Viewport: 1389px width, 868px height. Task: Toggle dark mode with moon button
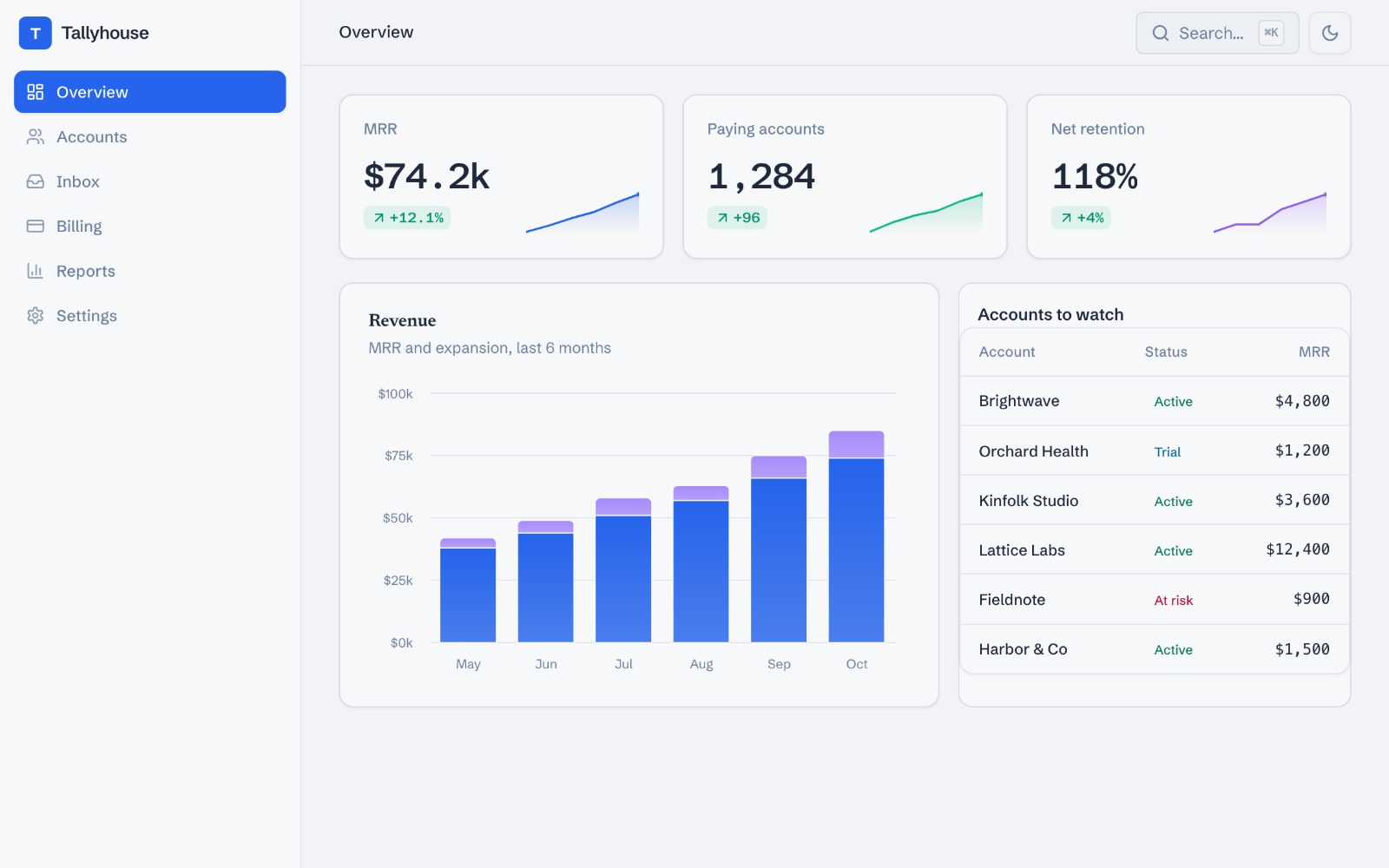click(1330, 33)
